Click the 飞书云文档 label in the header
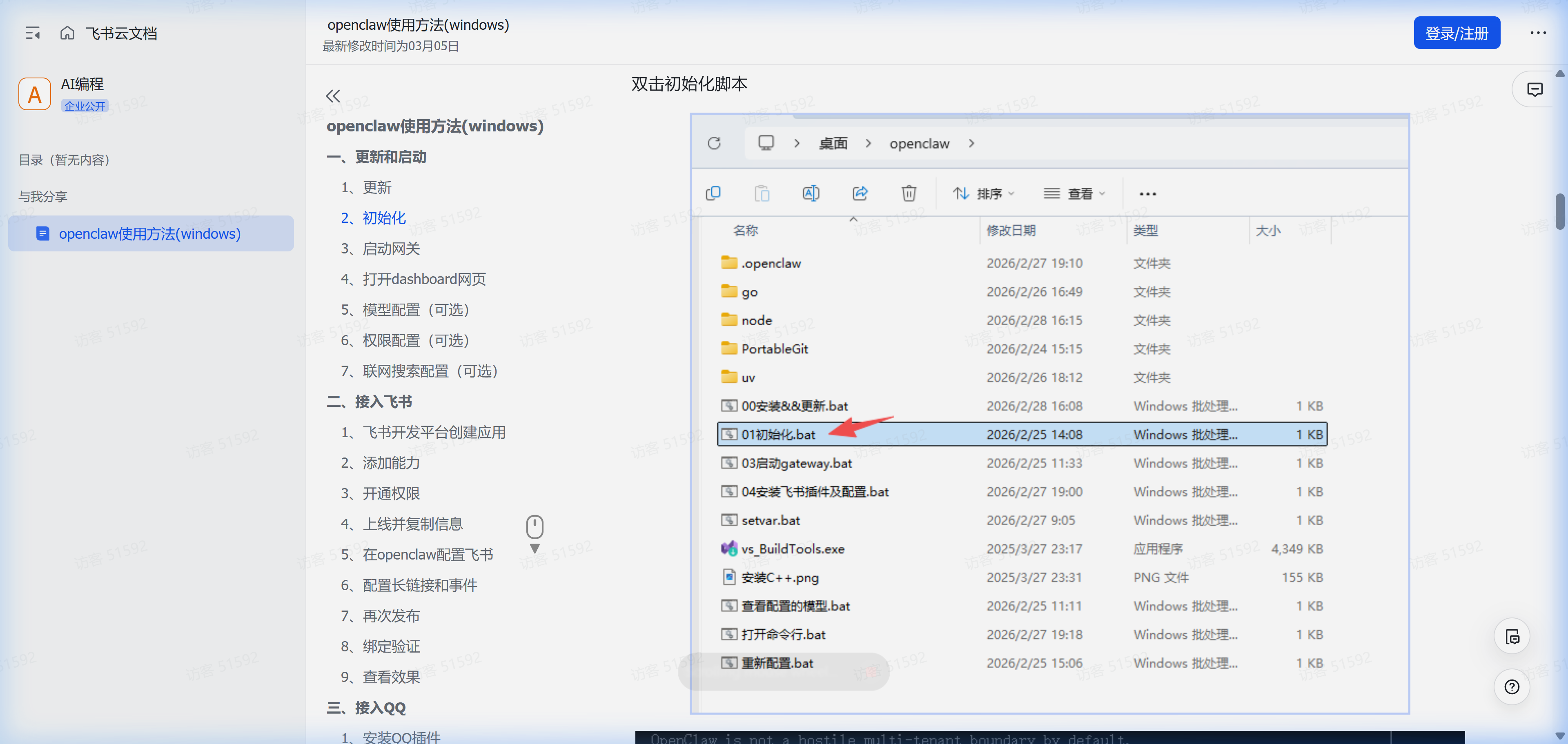 click(x=121, y=33)
